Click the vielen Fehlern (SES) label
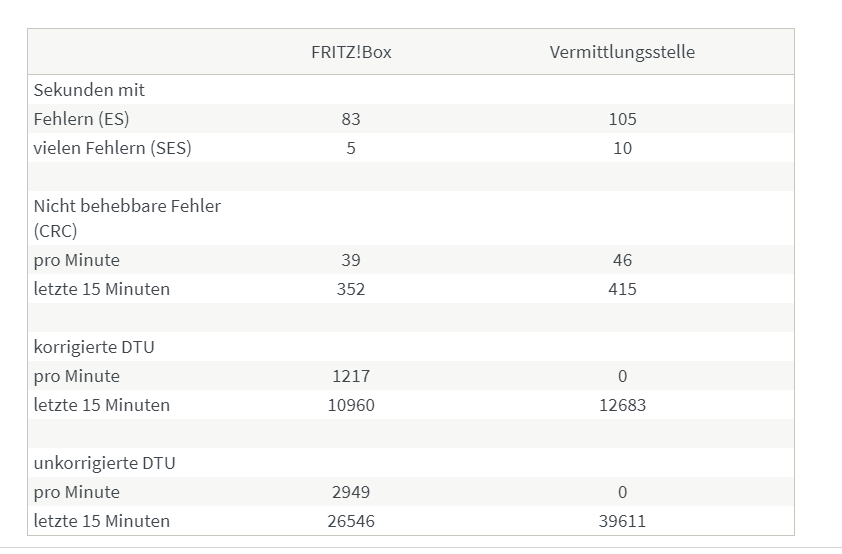The height and width of the screenshot is (554, 842). point(112,148)
